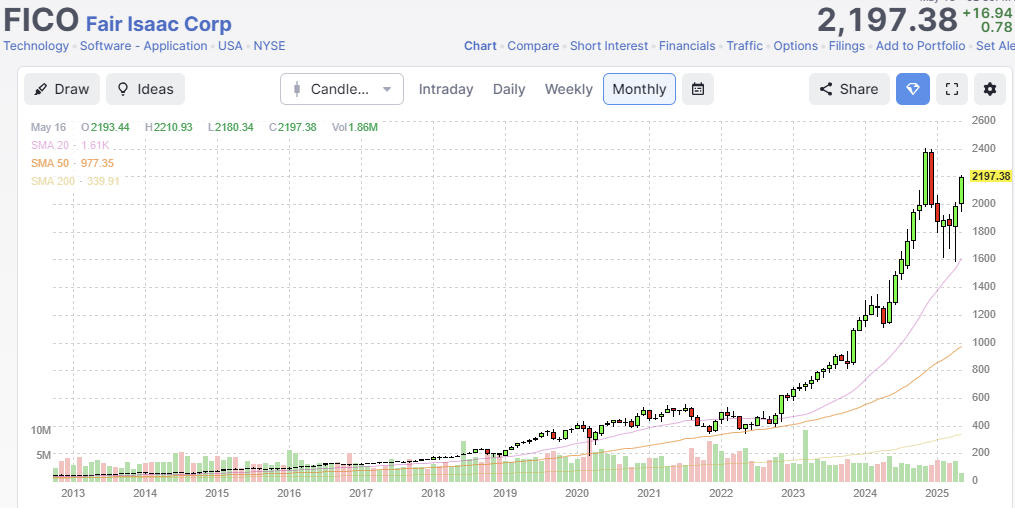Expand the Candle chart type dropdown
The height and width of the screenshot is (508, 1015).
(342, 89)
